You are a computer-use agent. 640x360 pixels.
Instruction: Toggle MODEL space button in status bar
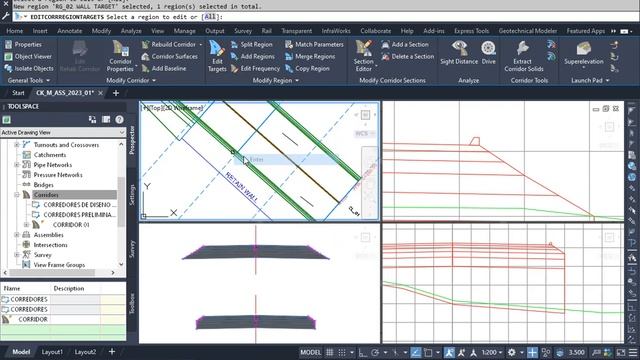pos(311,352)
